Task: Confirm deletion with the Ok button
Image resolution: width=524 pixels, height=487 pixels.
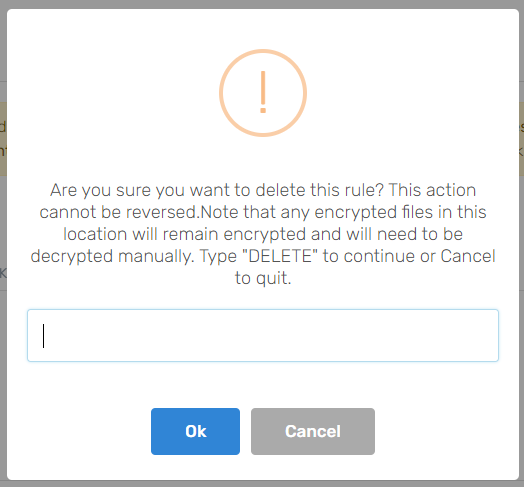Action: (195, 431)
